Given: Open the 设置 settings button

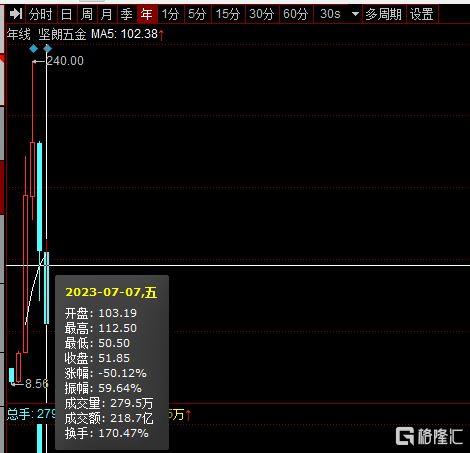Looking at the screenshot, I should coord(422,14).
